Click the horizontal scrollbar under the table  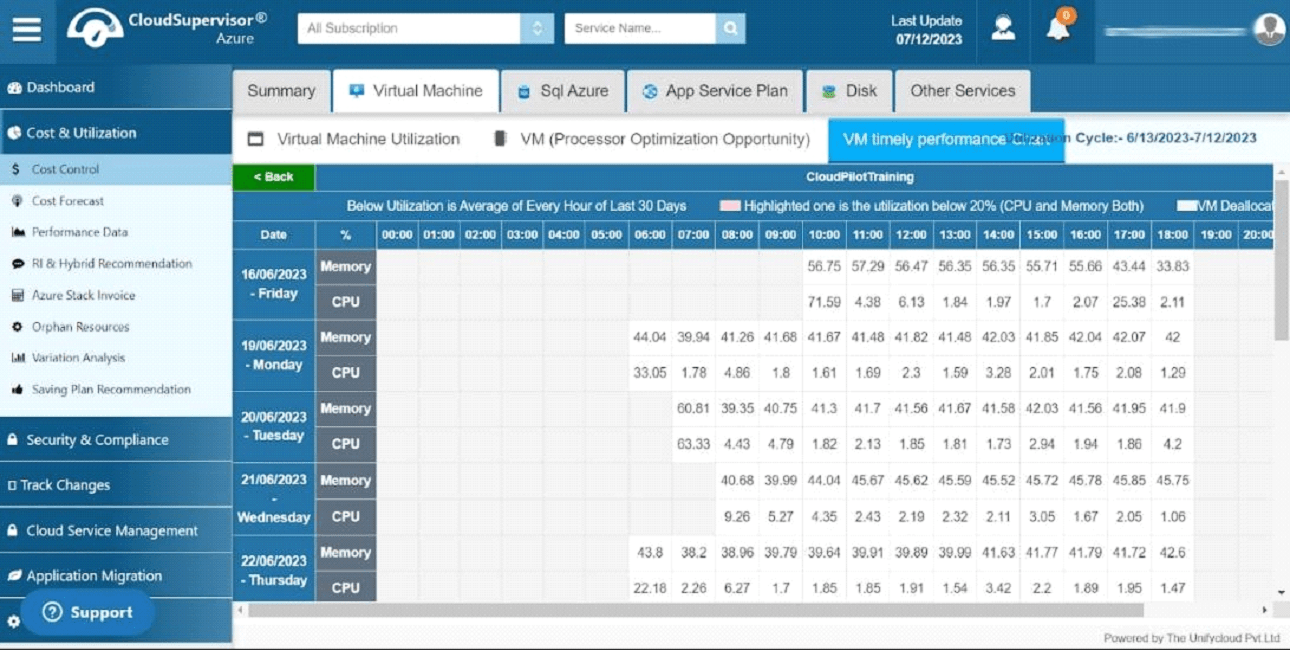click(695, 609)
